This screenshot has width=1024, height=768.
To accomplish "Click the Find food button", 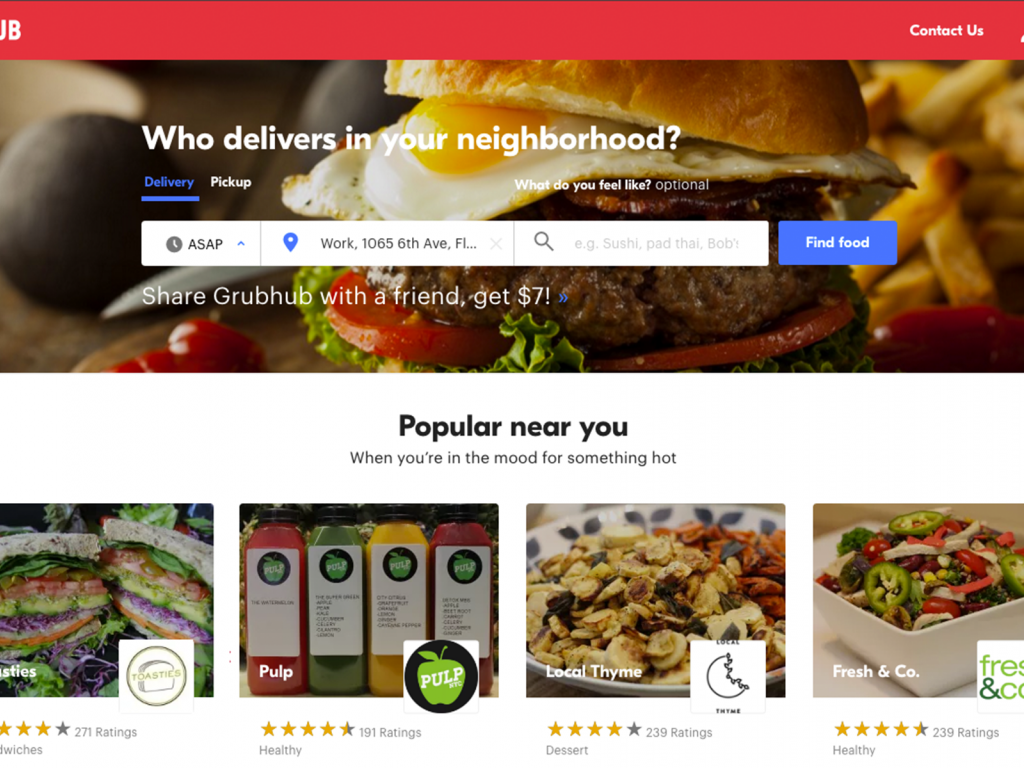I will click(837, 243).
